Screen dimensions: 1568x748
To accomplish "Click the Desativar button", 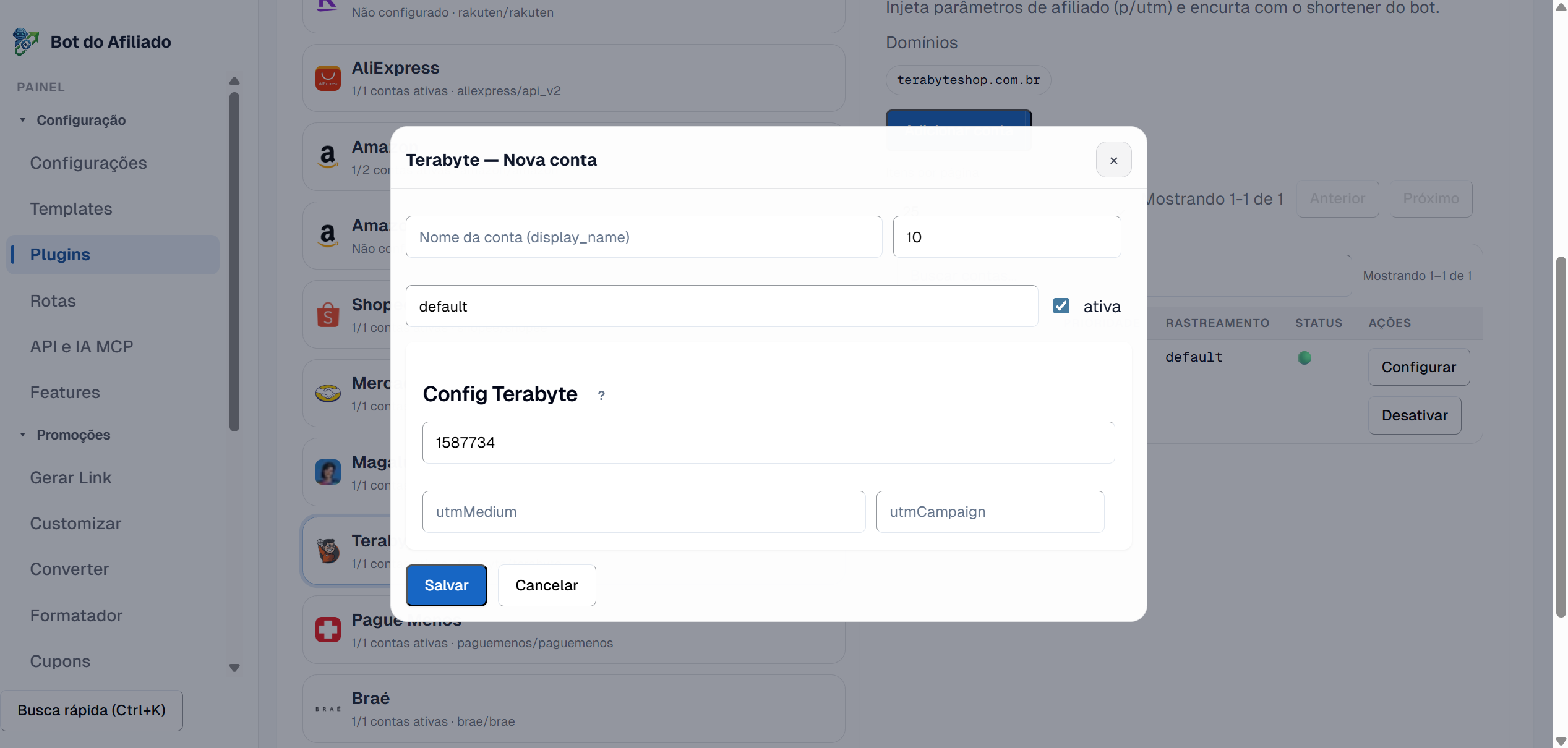I will [x=1415, y=415].
